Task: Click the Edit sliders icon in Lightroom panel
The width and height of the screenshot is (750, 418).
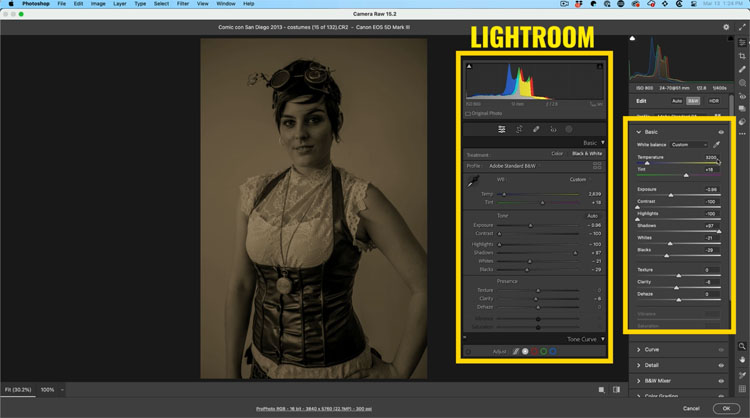Action: (x=501, y=129)
